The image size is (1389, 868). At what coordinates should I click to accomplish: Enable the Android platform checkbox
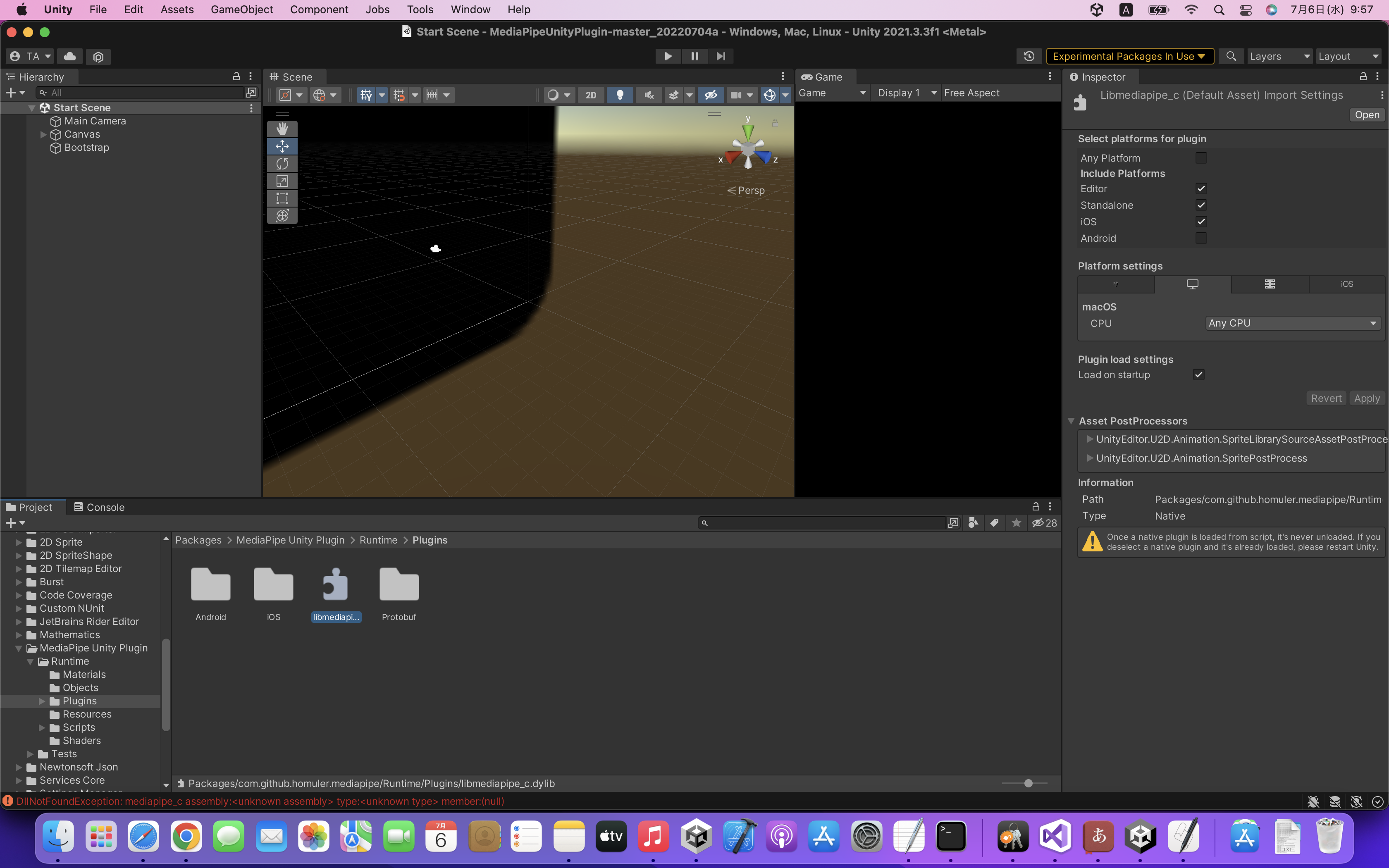(x=1201, y=238)
